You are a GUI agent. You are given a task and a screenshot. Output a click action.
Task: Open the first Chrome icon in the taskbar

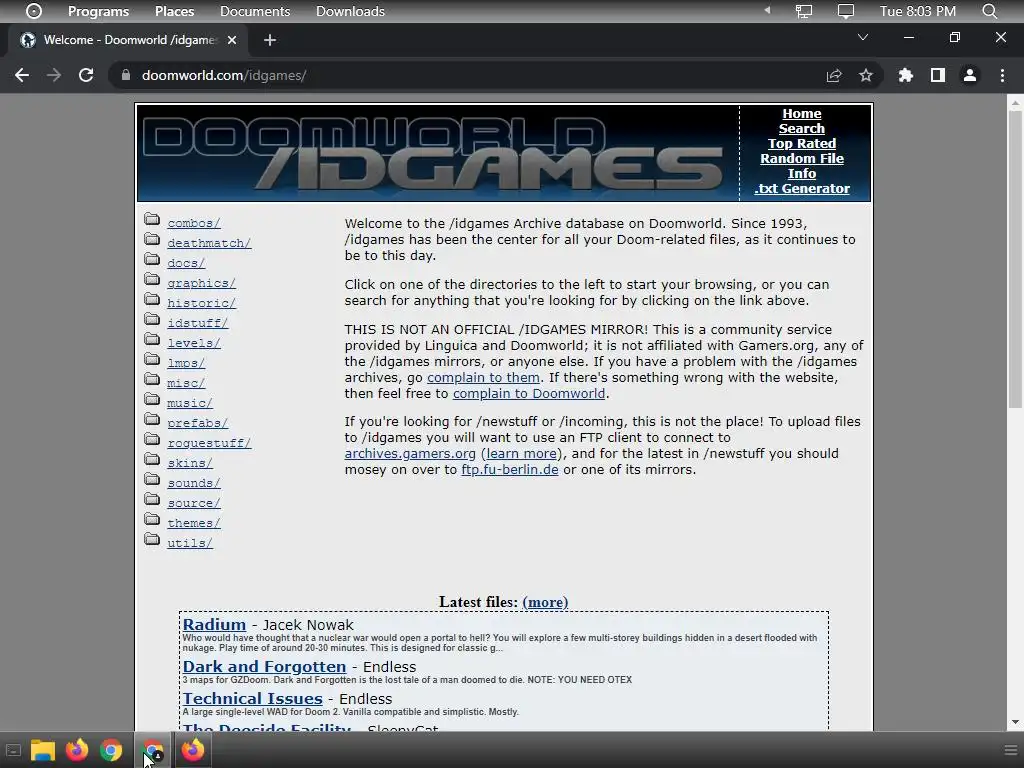tap(111, 750)
